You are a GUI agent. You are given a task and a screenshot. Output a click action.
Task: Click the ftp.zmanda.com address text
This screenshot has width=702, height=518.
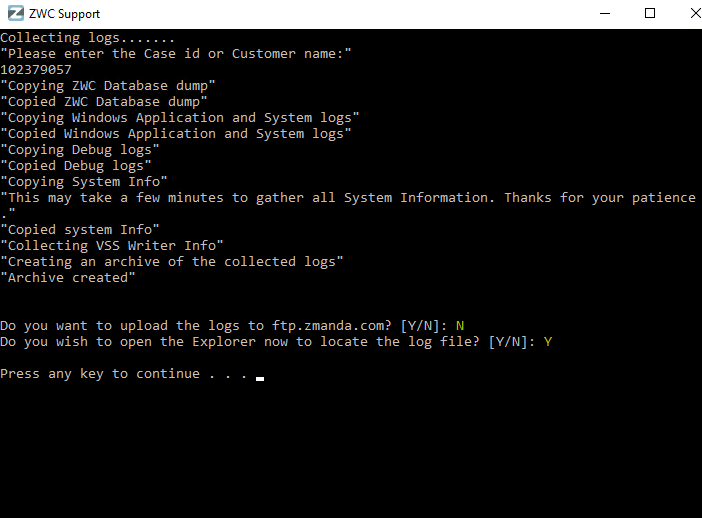pyautogui.click(x=332, y=326)
